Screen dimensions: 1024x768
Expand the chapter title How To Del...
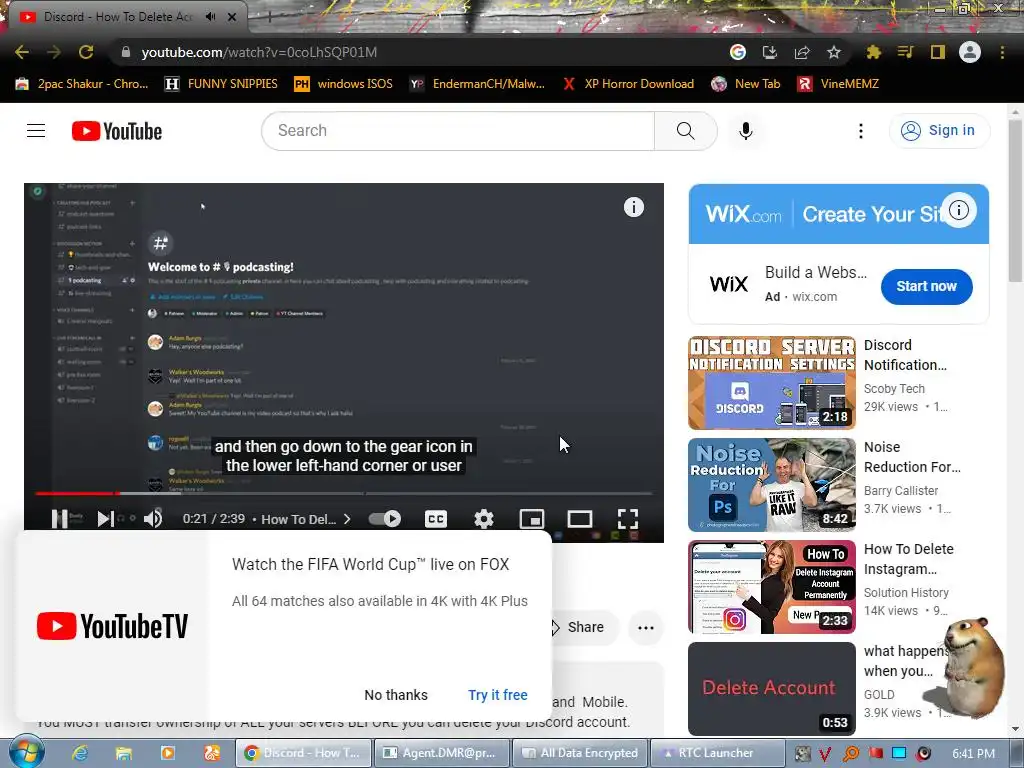306,519
